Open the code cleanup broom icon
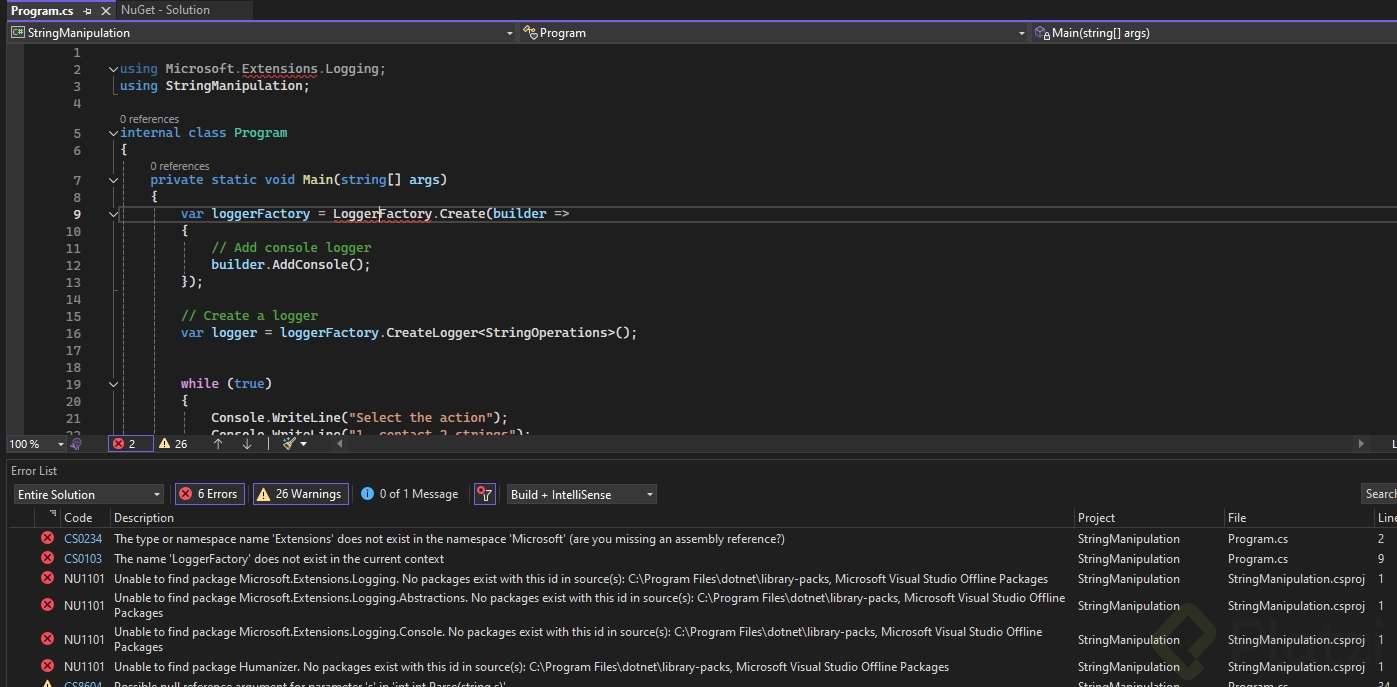Image resolution: width=1397 pixels, height=687 pixels. (289, 444)
